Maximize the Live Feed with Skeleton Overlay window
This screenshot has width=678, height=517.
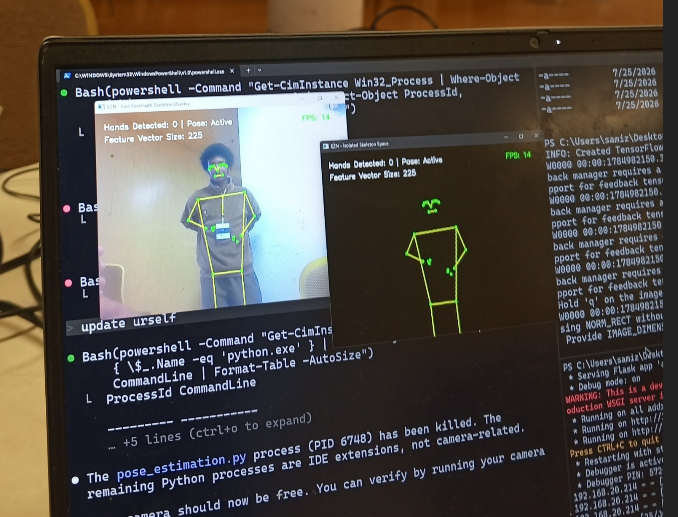tap(320, 98)
